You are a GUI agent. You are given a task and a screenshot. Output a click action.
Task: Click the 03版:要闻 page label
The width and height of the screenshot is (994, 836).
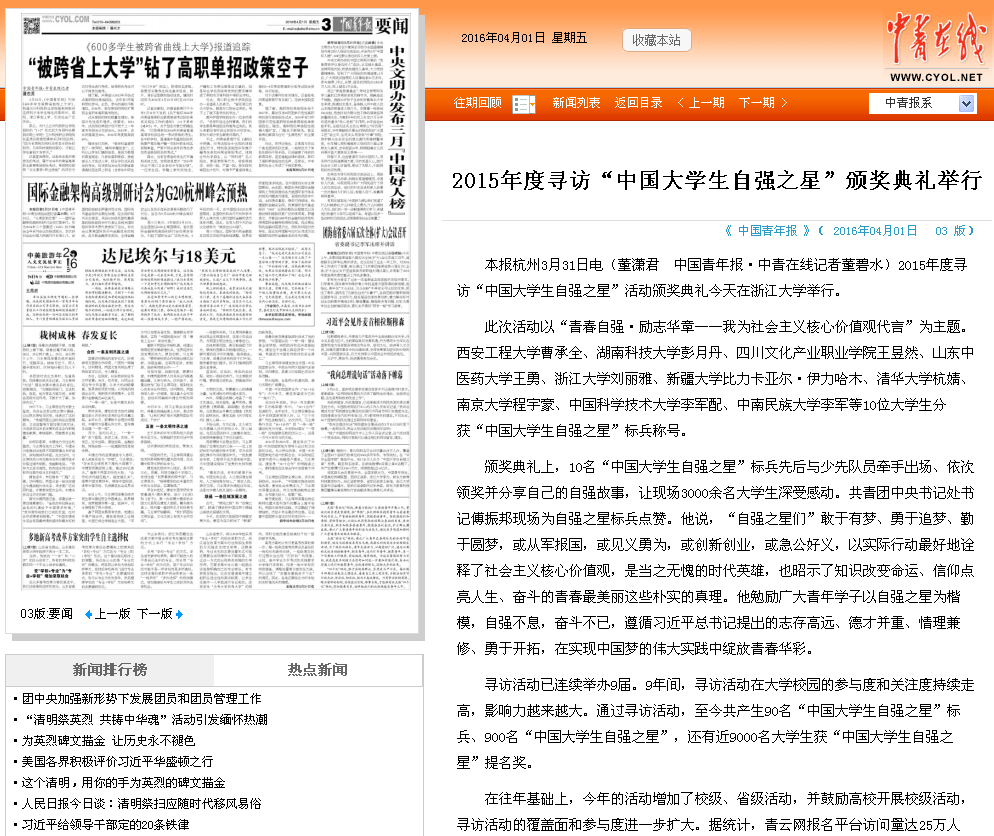(x=46, y=614)
